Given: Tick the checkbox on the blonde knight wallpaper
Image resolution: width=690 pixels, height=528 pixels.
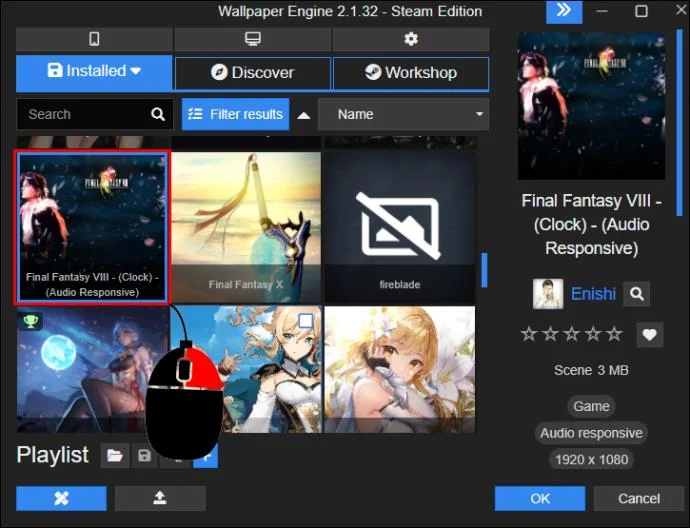Looking at the screenshot, I should 305,321.
